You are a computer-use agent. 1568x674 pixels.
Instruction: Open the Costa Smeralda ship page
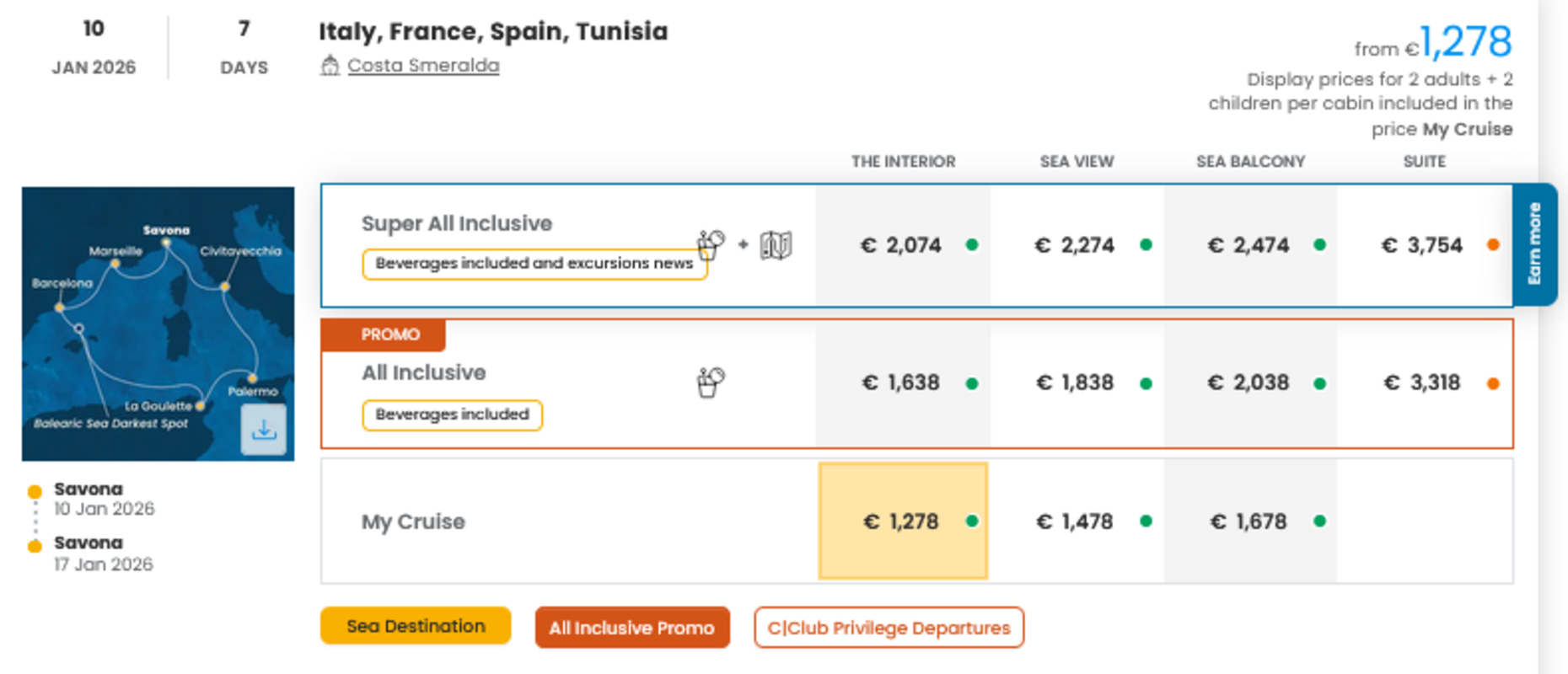pyautogui.click(x=424, y=65)
